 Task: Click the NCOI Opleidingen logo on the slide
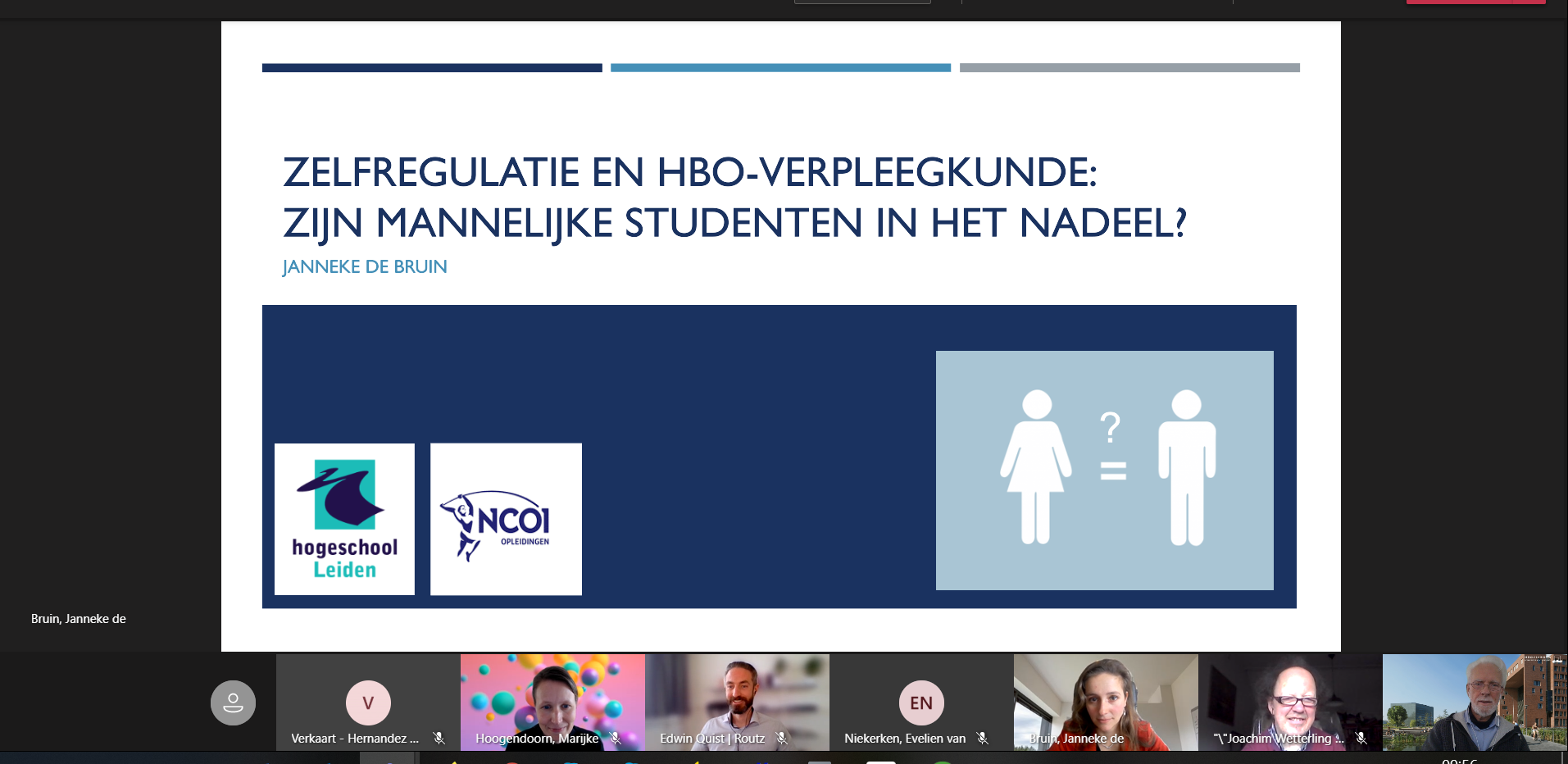[x=506, y=519]
